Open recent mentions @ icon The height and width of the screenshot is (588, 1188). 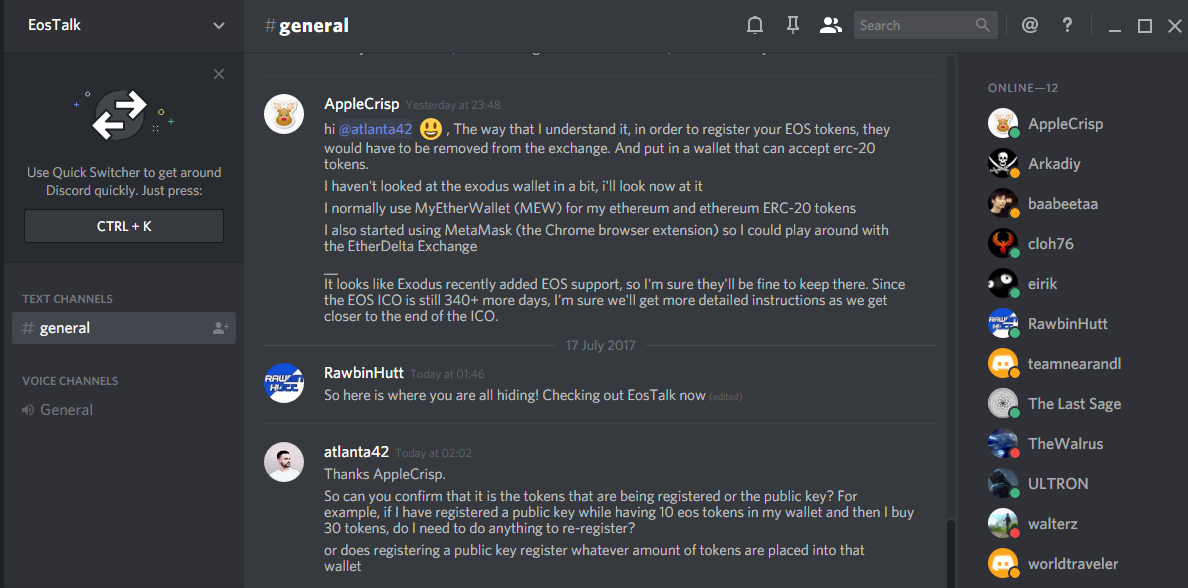pos(1029,26)
